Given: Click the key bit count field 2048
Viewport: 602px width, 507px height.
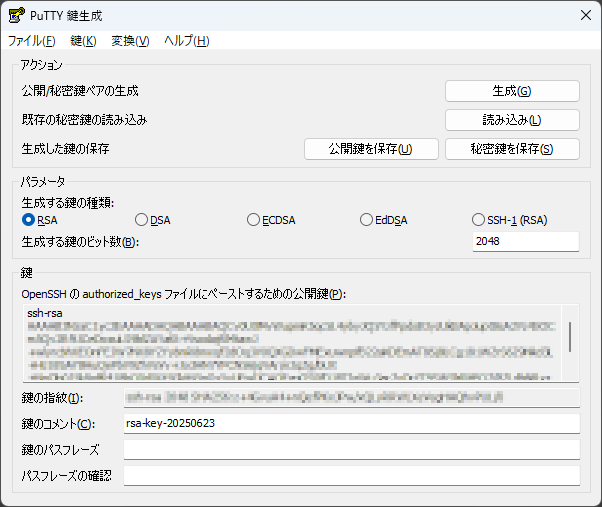Looking at the screenshot, I should pos(526,241).
